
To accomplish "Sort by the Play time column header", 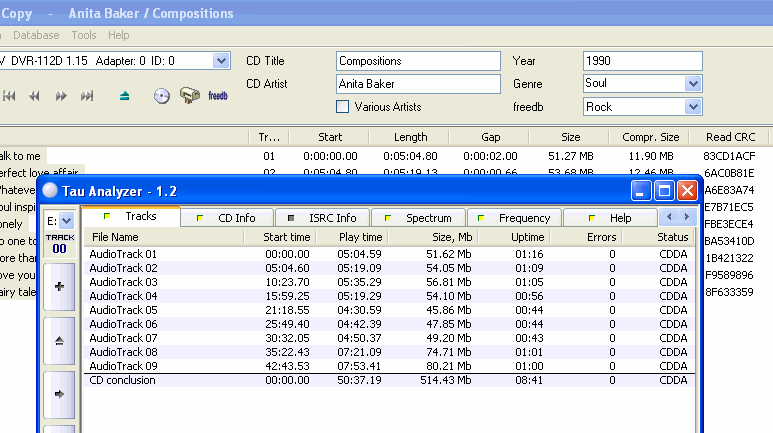I will pyautogui.click(x=358, y=237).
